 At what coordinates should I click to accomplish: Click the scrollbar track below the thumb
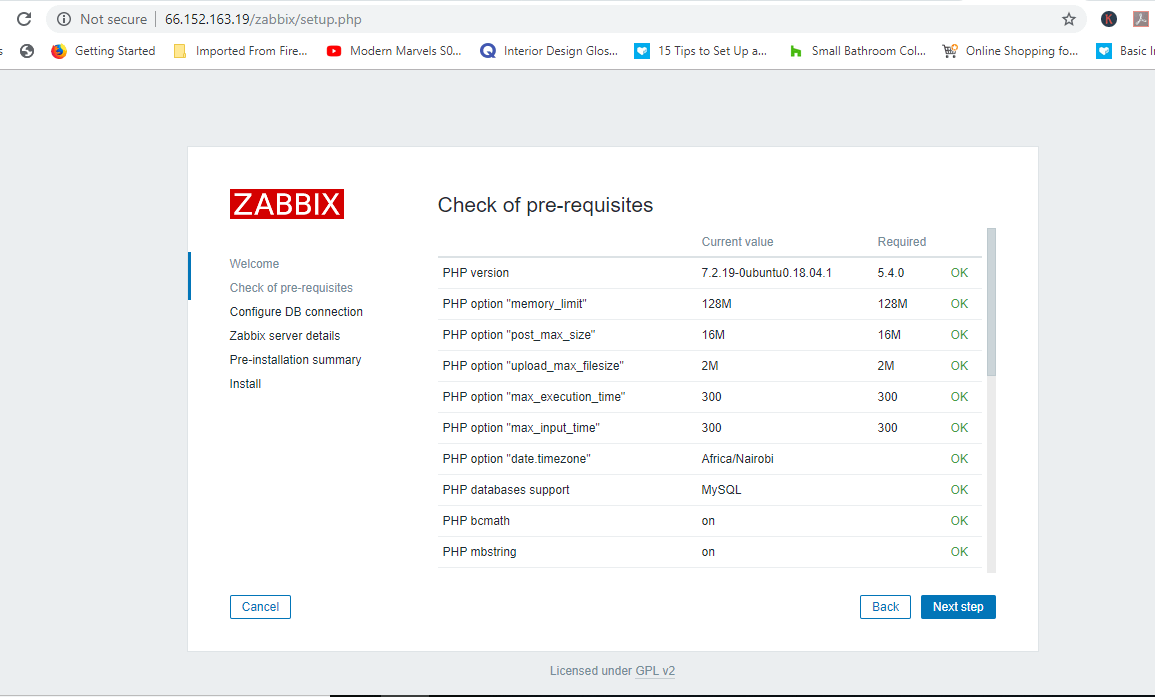pyautogui.click(x=991, y=474)
